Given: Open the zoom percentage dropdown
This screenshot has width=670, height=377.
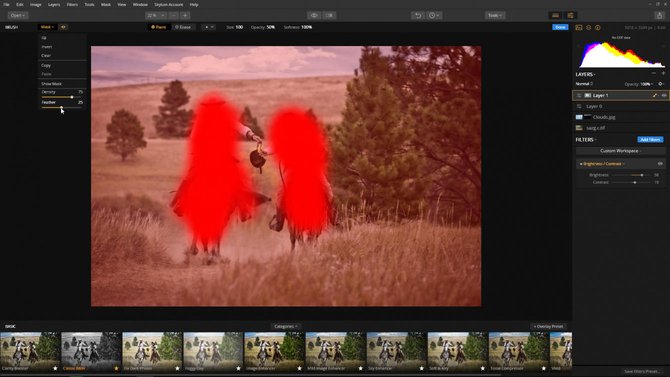Looking at the screenshot, I should (156, 15).
